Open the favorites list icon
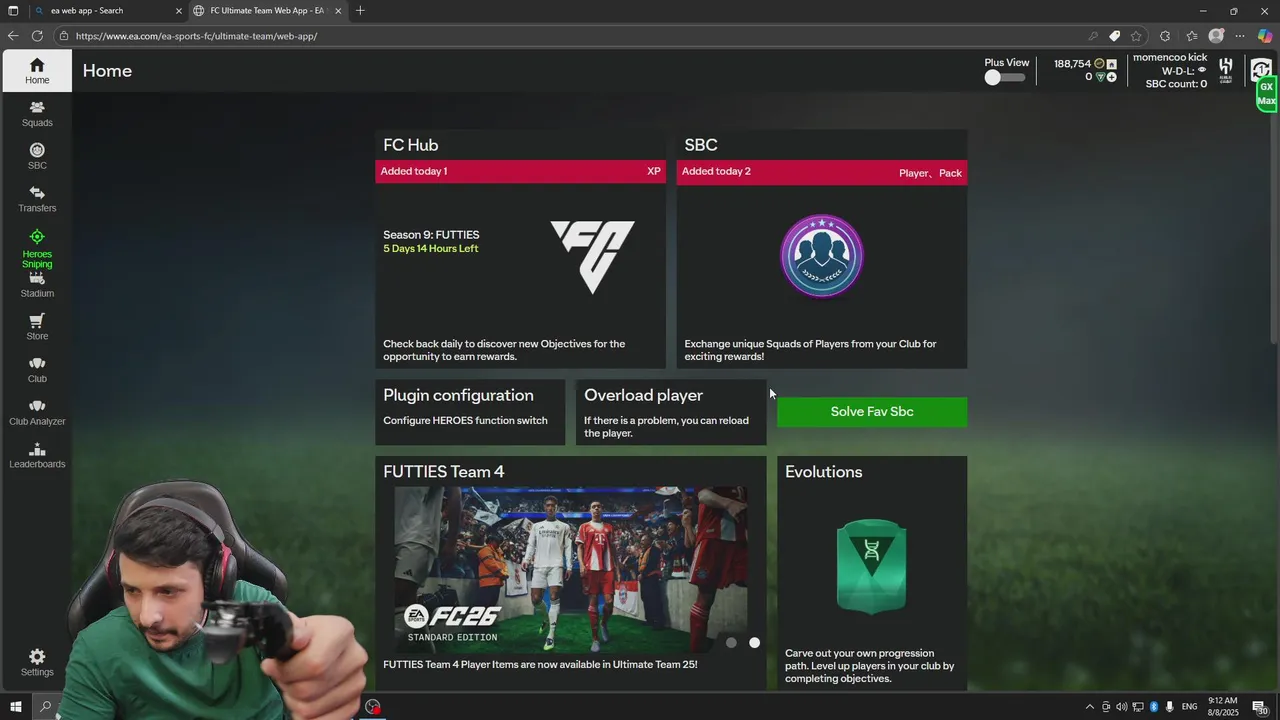Image resolution: width=1280 pixels, height=720 pixels. [1191, 36]
